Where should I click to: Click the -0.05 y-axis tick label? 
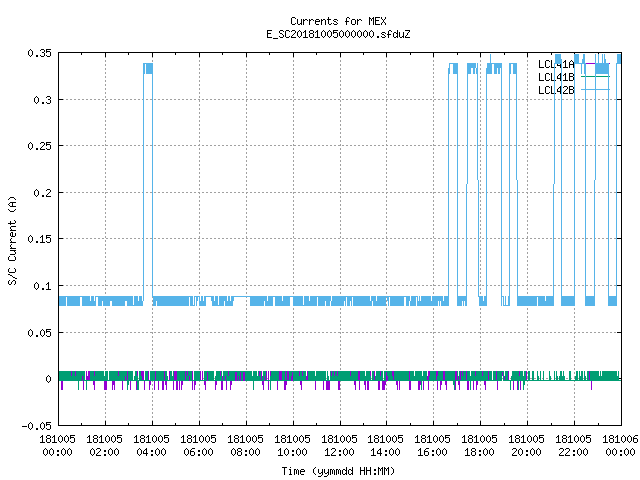[x=37, y=426]
